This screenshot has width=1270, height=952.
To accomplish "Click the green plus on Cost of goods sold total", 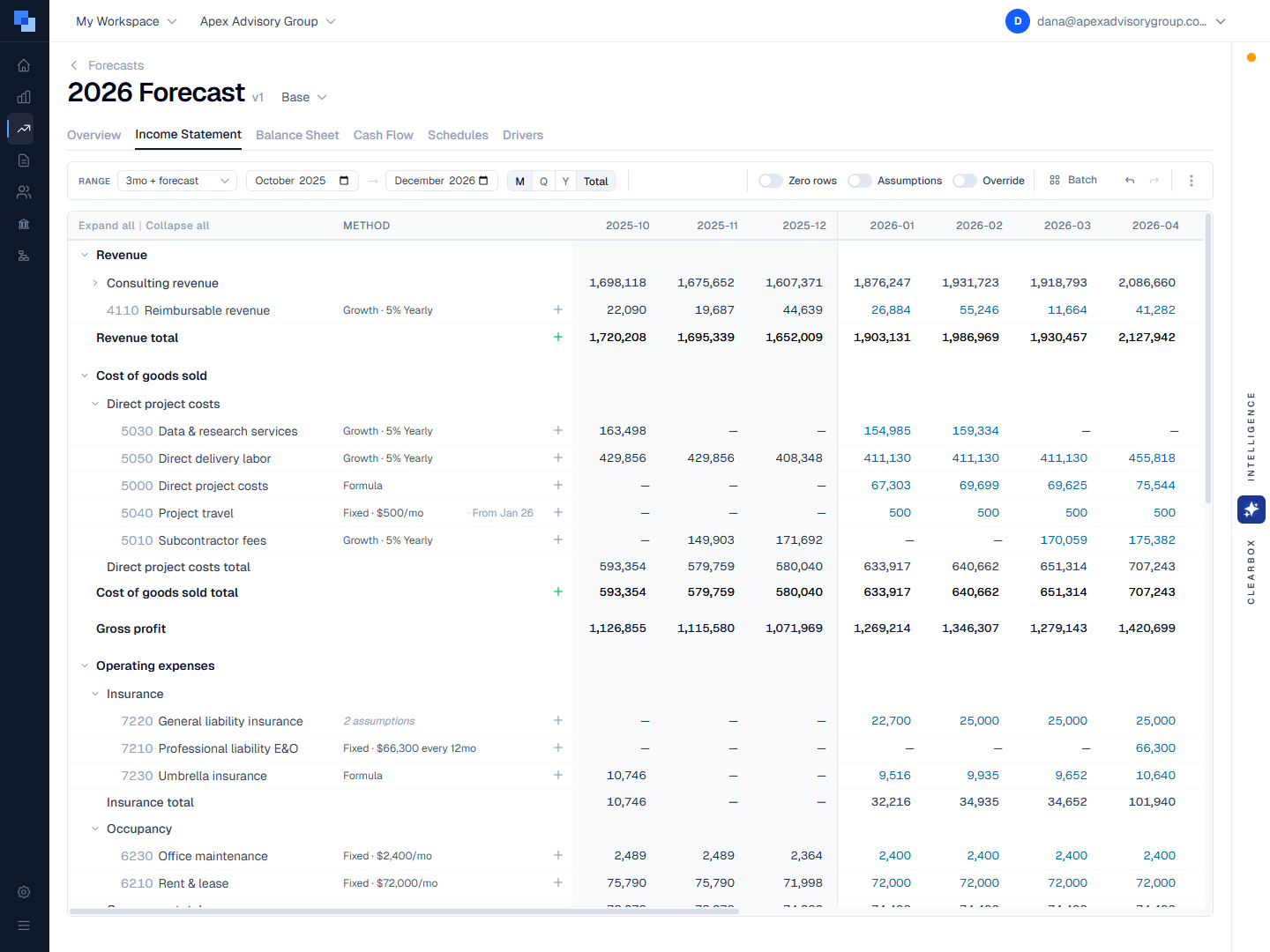I will (x=558, y=591).
